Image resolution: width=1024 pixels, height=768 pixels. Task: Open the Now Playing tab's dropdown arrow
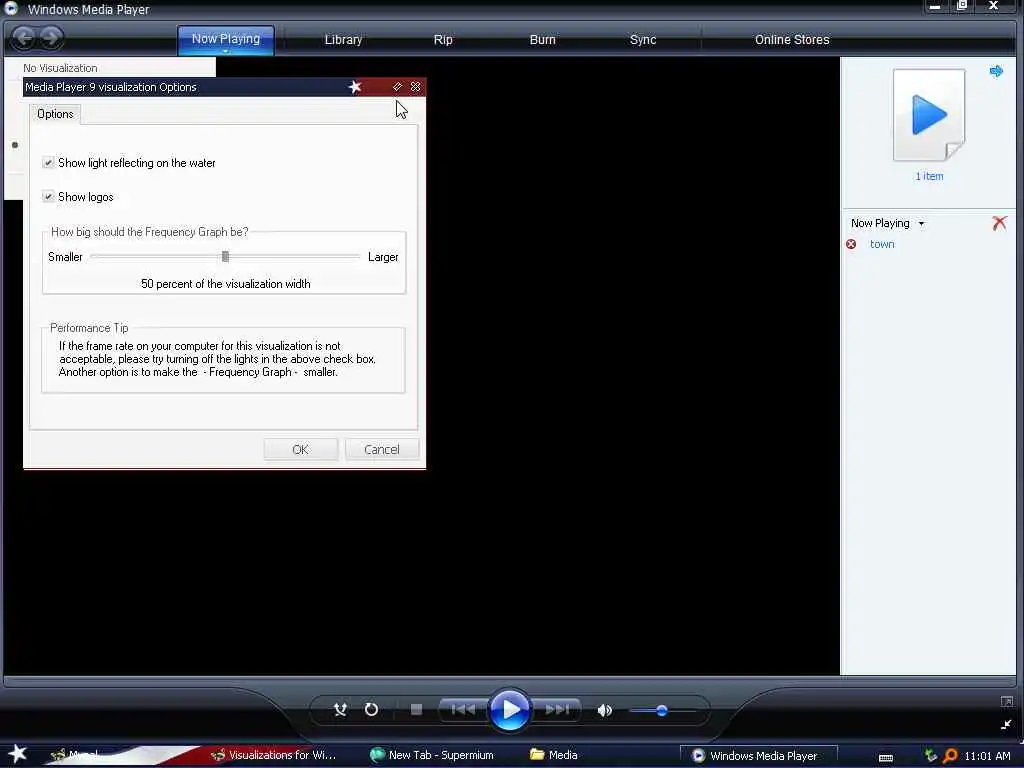point(225,51)
